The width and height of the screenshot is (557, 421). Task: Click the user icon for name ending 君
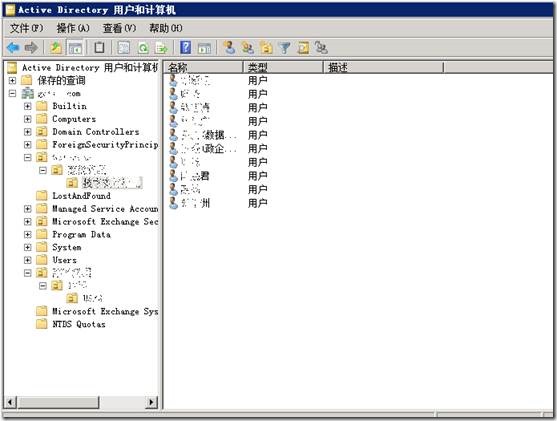pos(173,176)
